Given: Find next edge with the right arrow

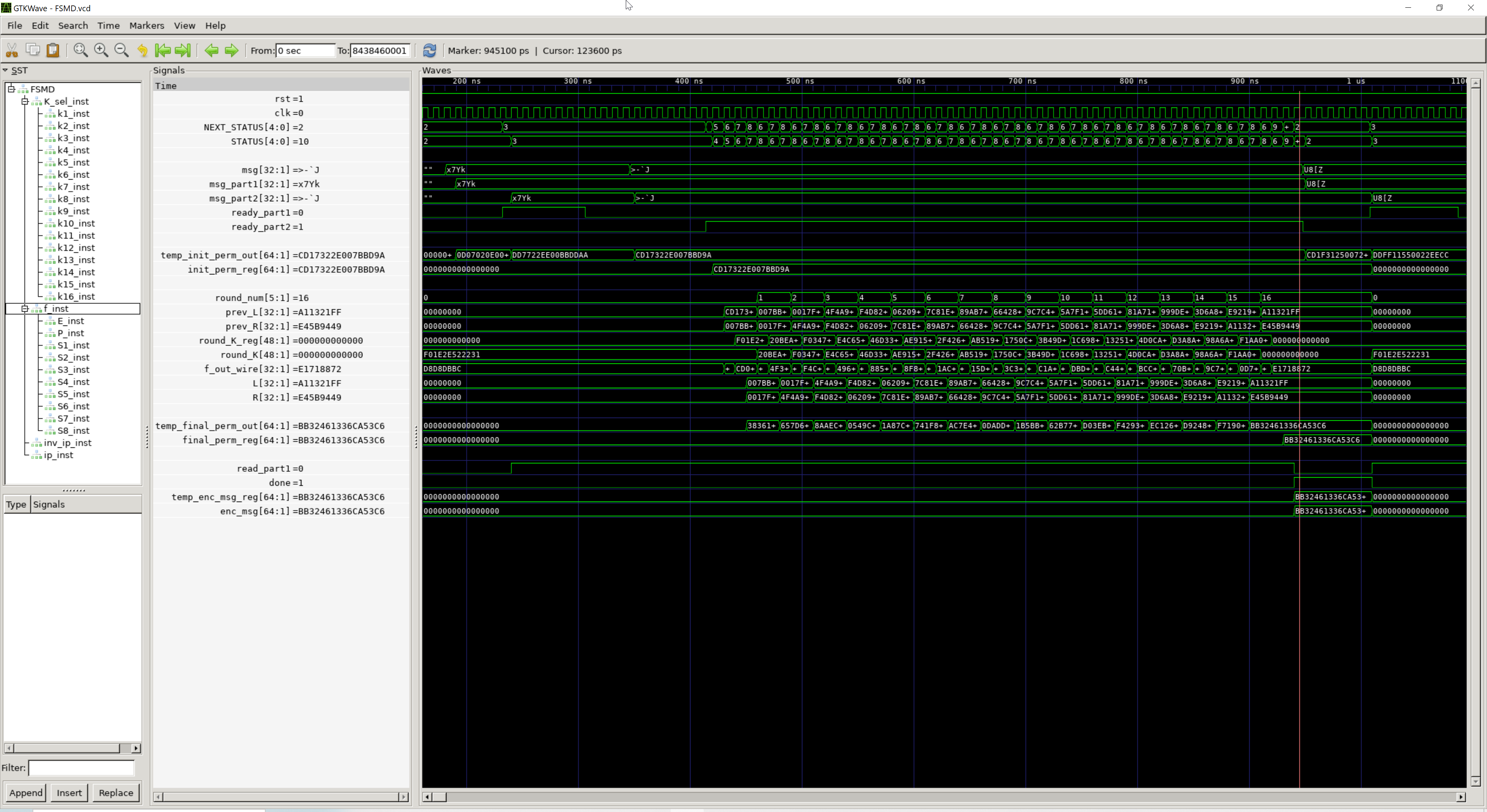Looking at the screenshot, I should (x=232, y=50).
